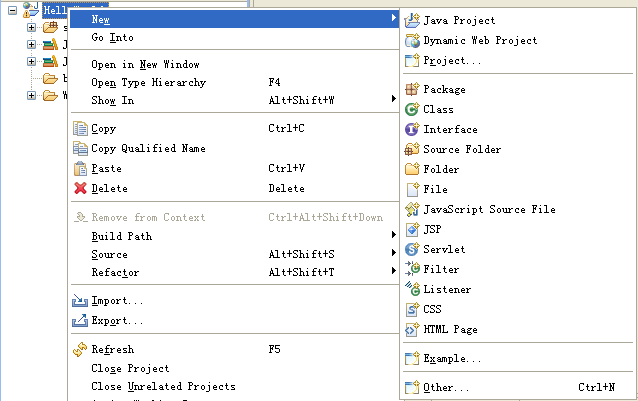The image size is (638, 401).
Task: Click the Copy Qualified Name label
Action: click(148, 148)
